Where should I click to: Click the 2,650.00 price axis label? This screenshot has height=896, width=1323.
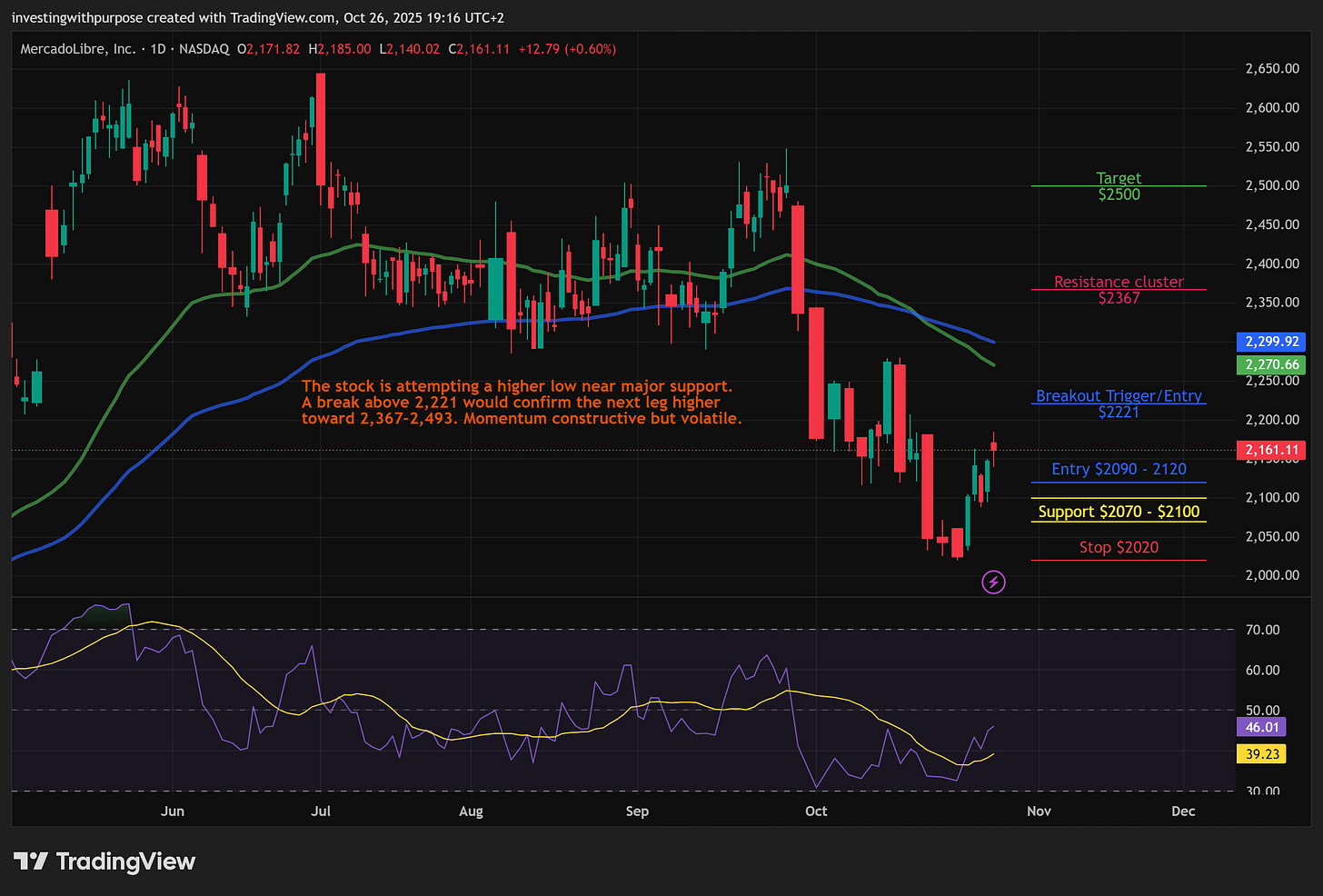(1272, 69)
